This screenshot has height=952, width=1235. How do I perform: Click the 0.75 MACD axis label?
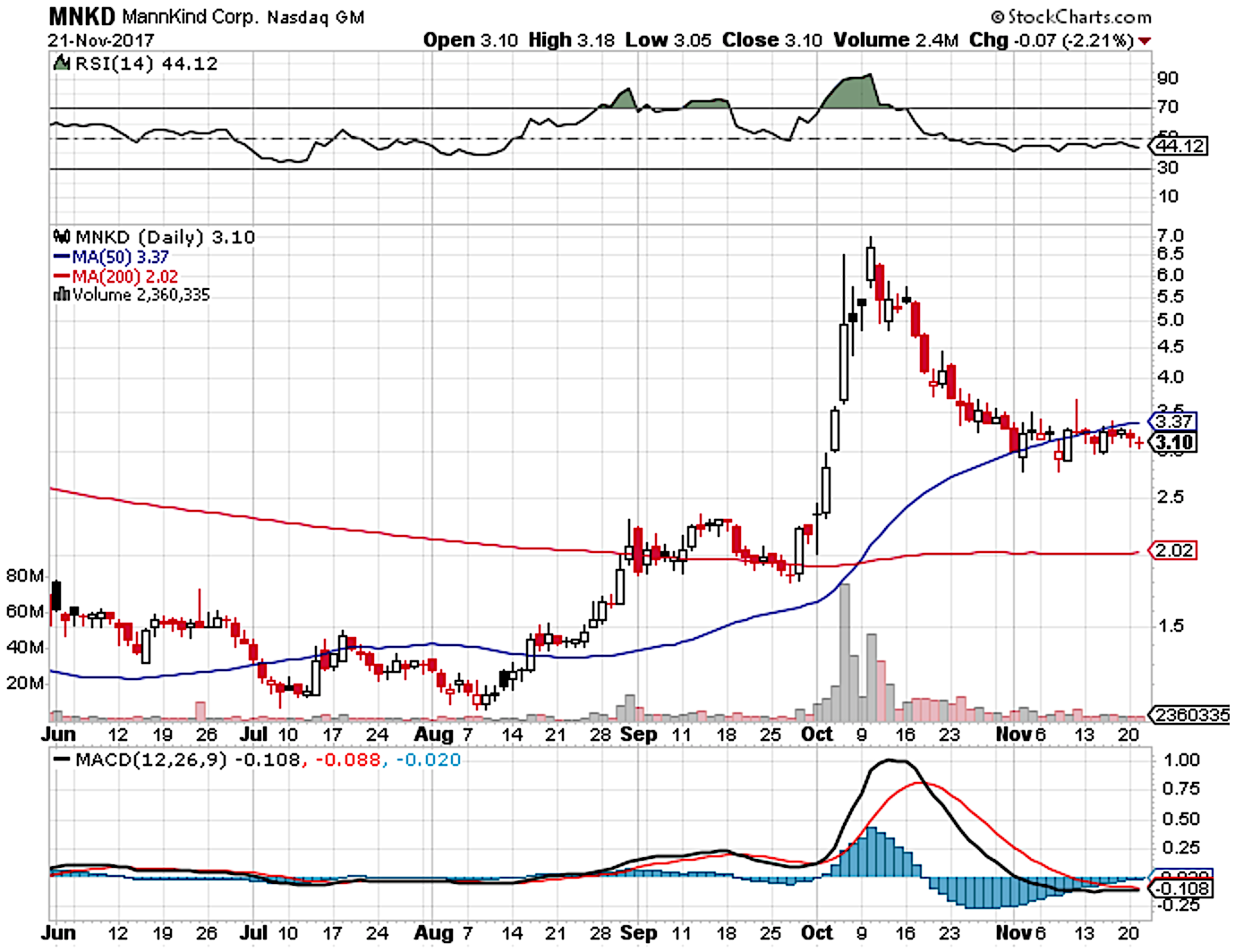click(1183, 788)
